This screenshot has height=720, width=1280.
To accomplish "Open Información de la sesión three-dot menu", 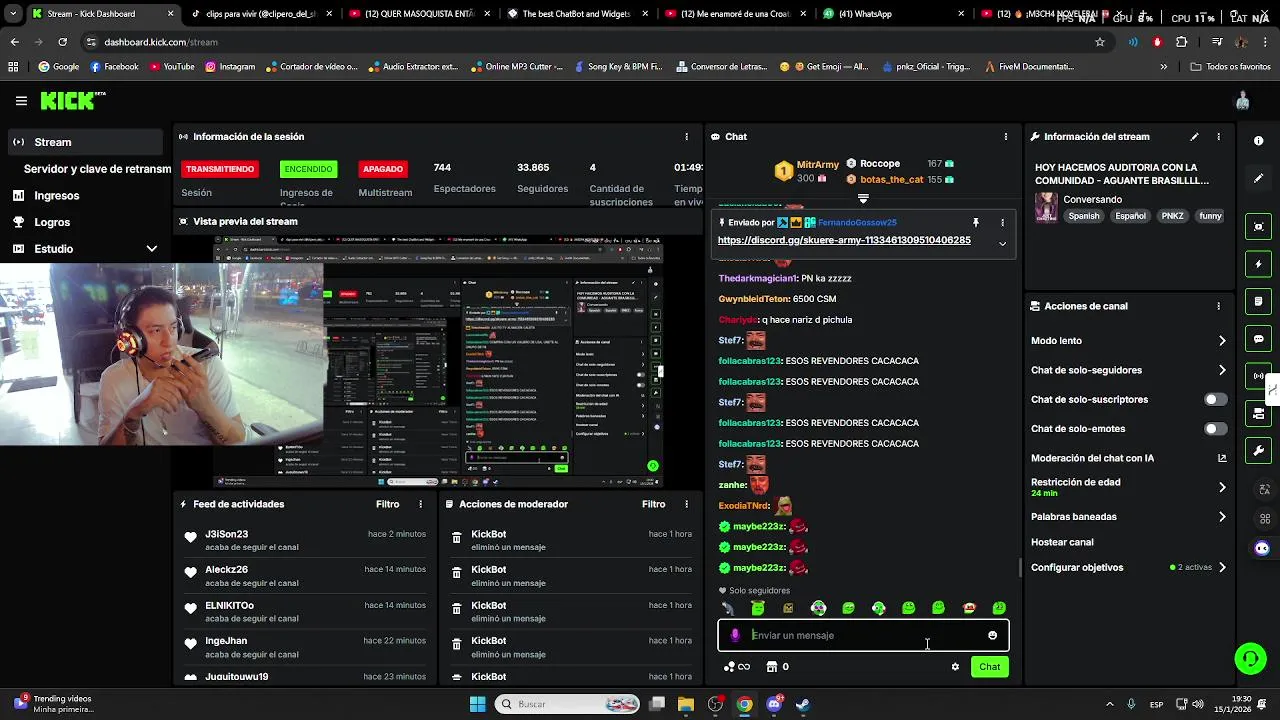I will 686,137.
